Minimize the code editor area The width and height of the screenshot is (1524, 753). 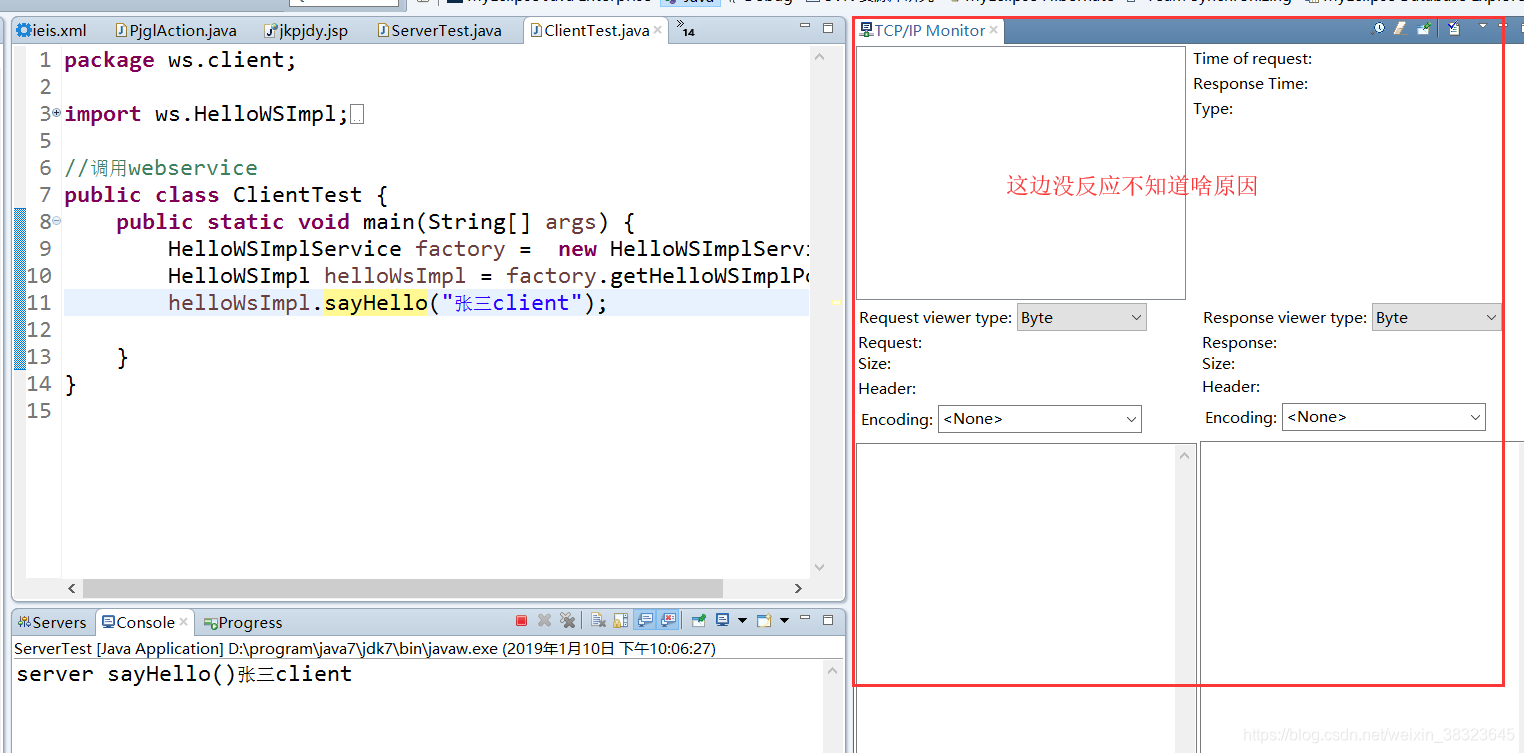[x=805, y=28]
